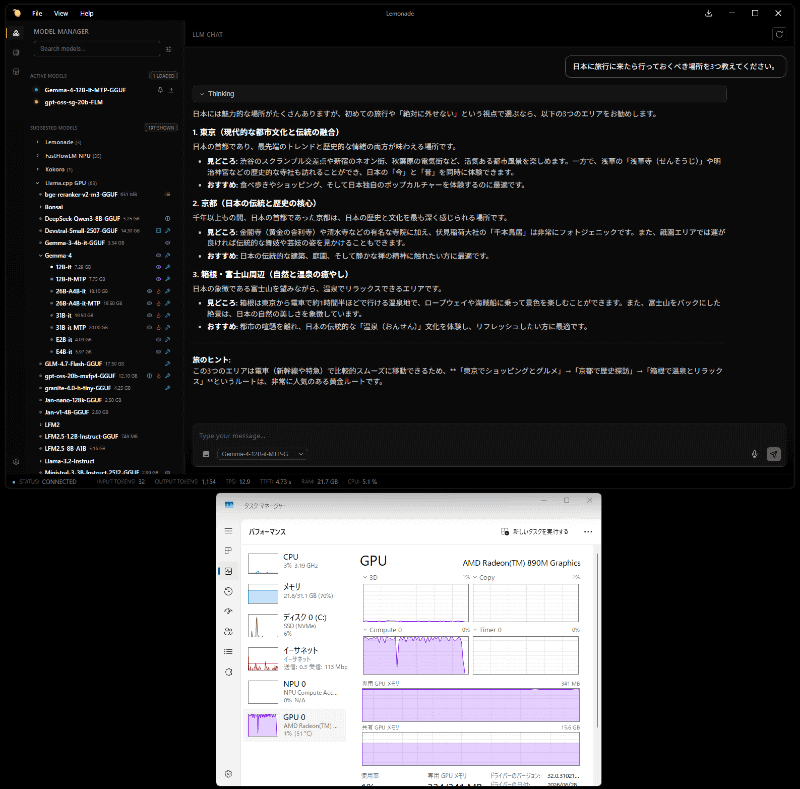The image size is (800, 789).
Task: Click the second left sidebar panel icon in Lemonade
Action: click(16, 52)
